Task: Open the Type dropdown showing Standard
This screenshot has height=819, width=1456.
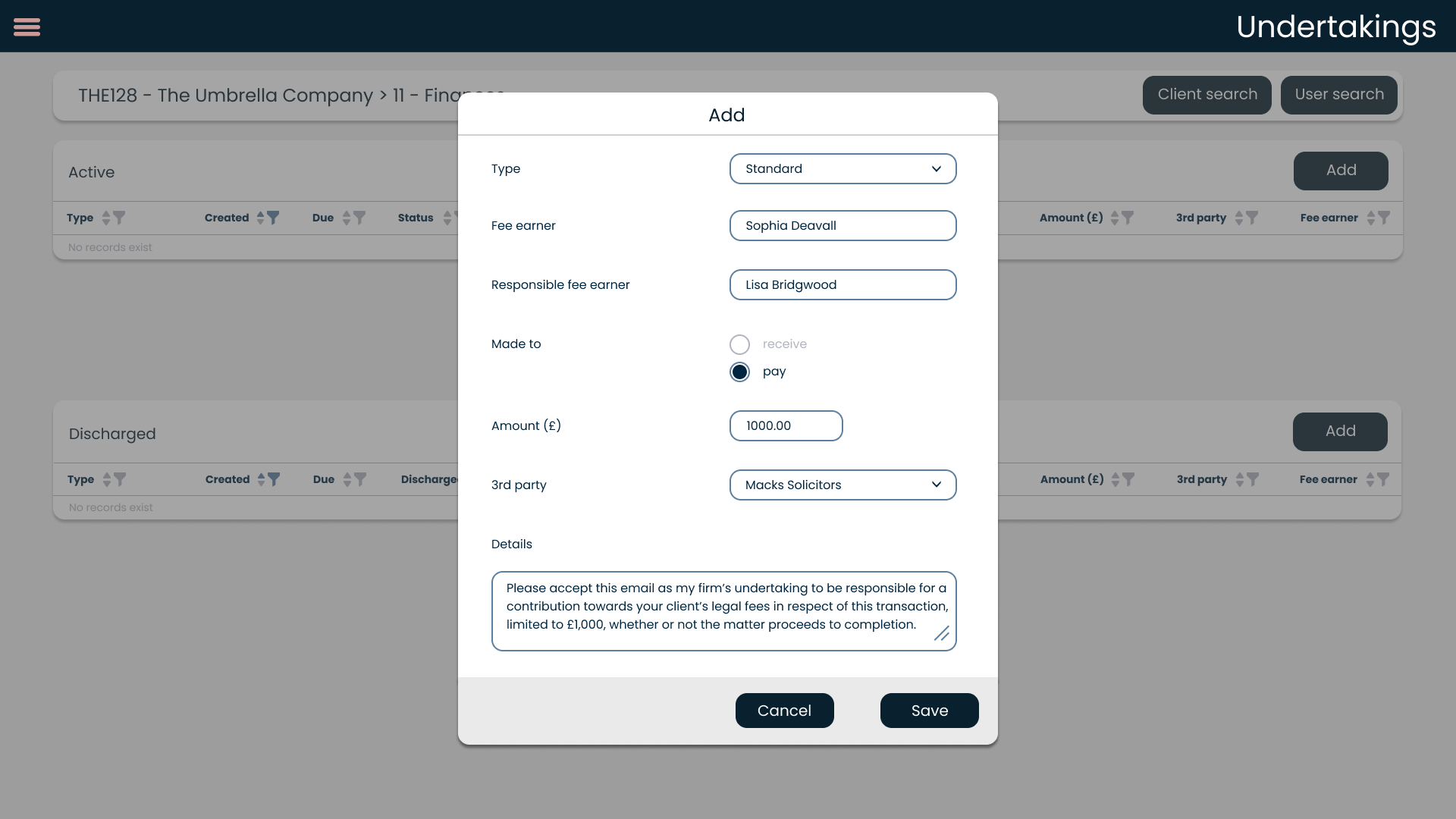Action: 843,168
